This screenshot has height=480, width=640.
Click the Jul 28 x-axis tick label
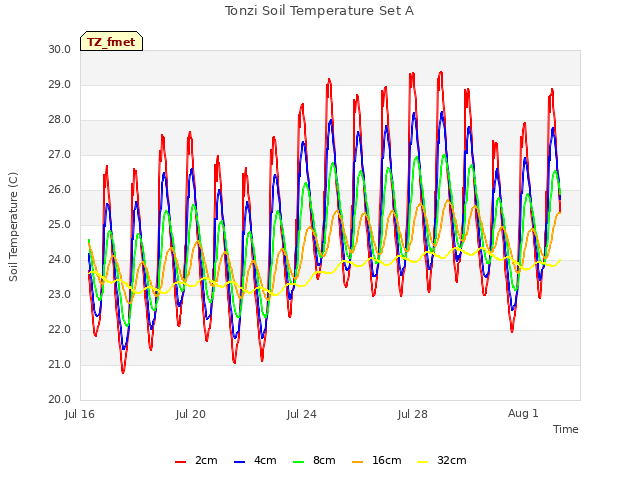[413, 414]
